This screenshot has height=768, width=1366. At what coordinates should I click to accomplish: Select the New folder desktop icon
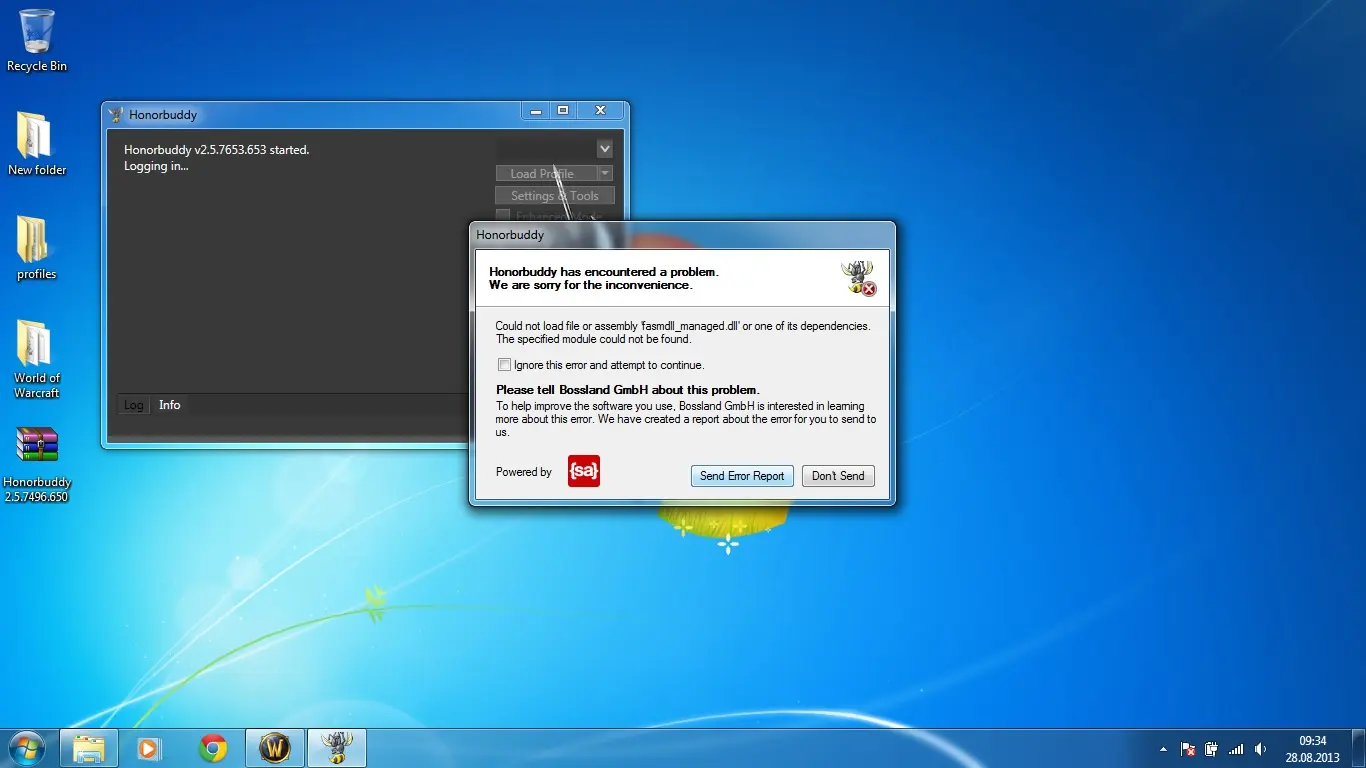click(37, 143)
